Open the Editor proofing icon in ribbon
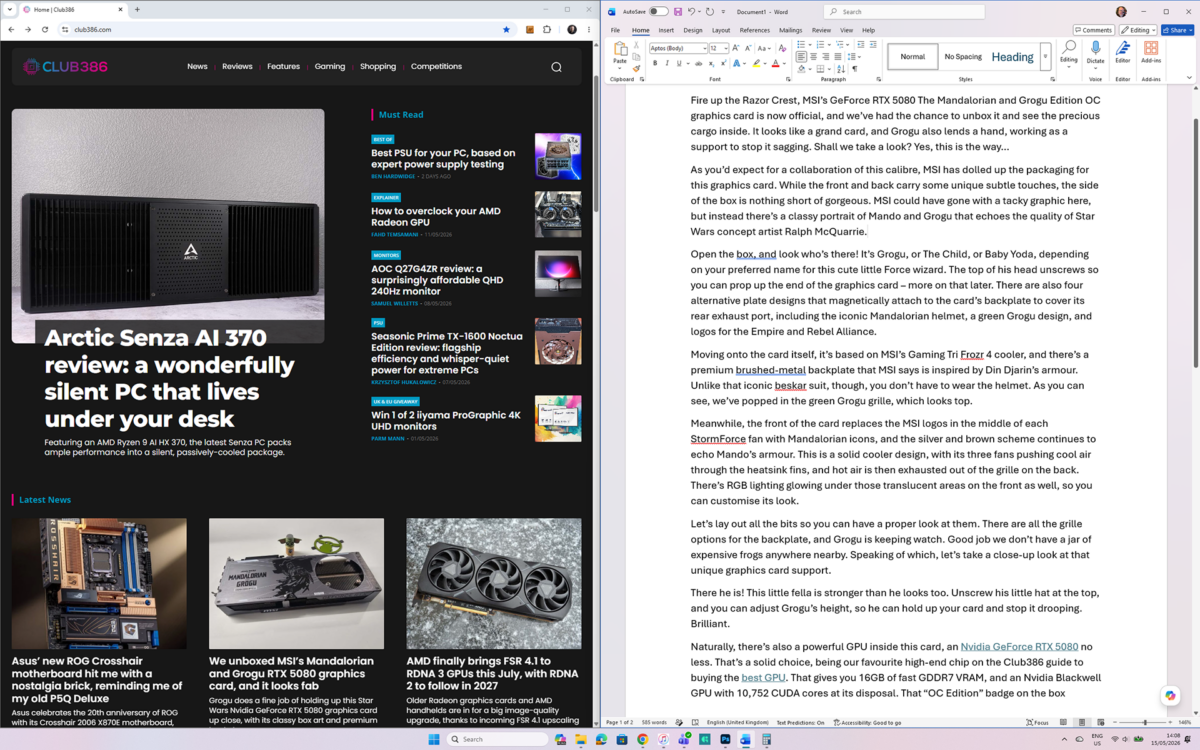The image size is (1200, 750). [1123, 48]
